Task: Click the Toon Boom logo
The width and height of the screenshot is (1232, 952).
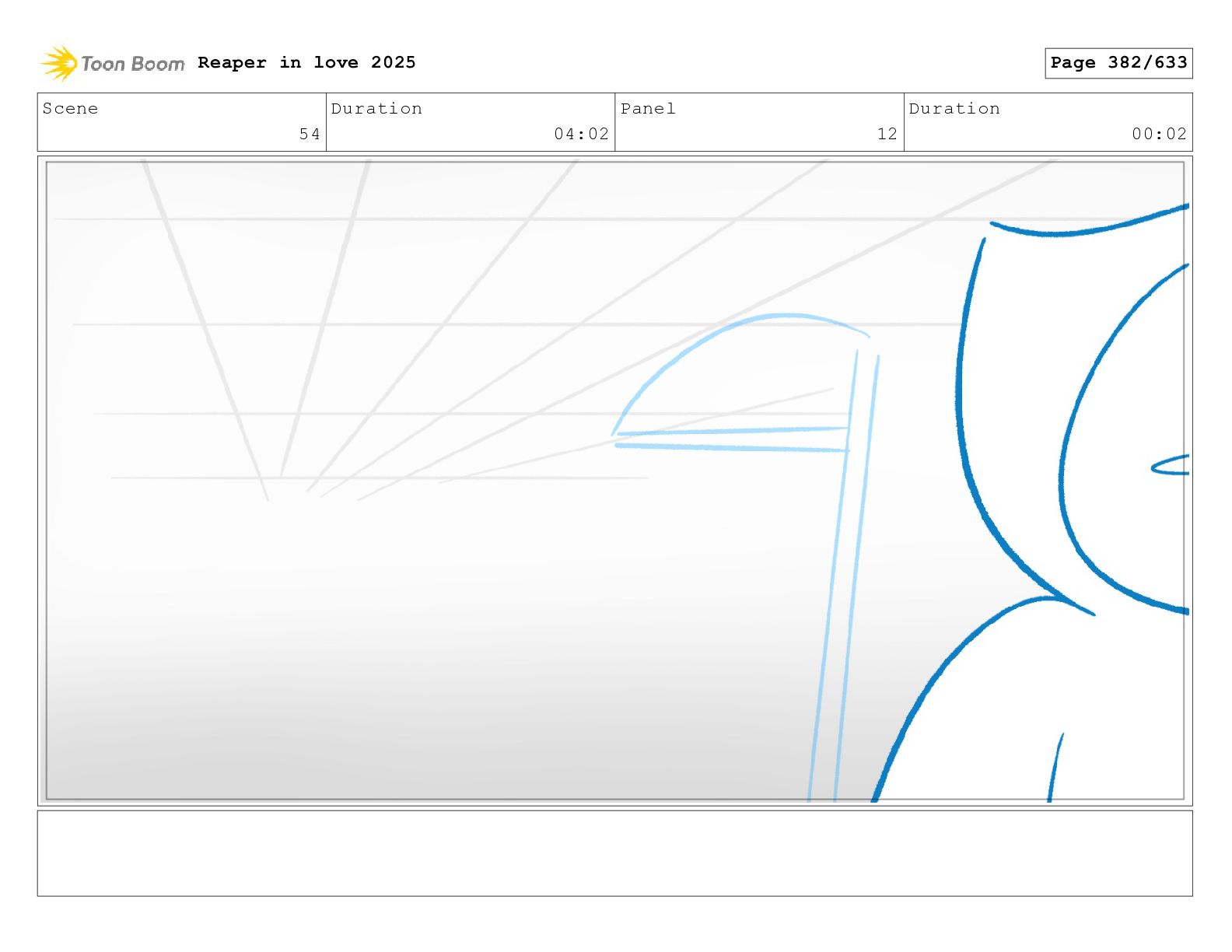Action: pyautogui.click(x=113, y=63)
